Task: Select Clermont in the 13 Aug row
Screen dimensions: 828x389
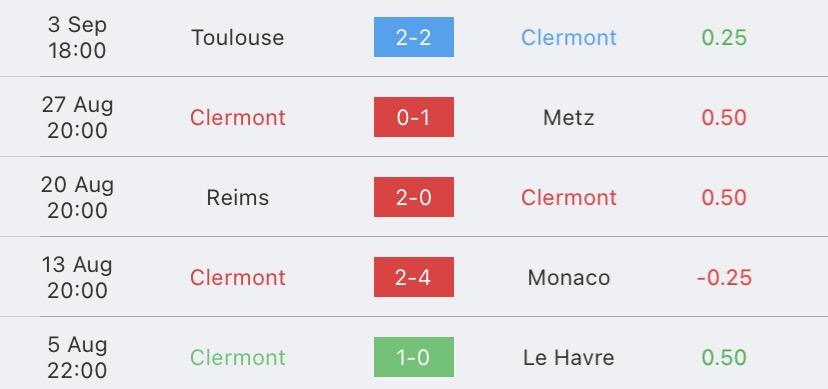Action: 238,278
